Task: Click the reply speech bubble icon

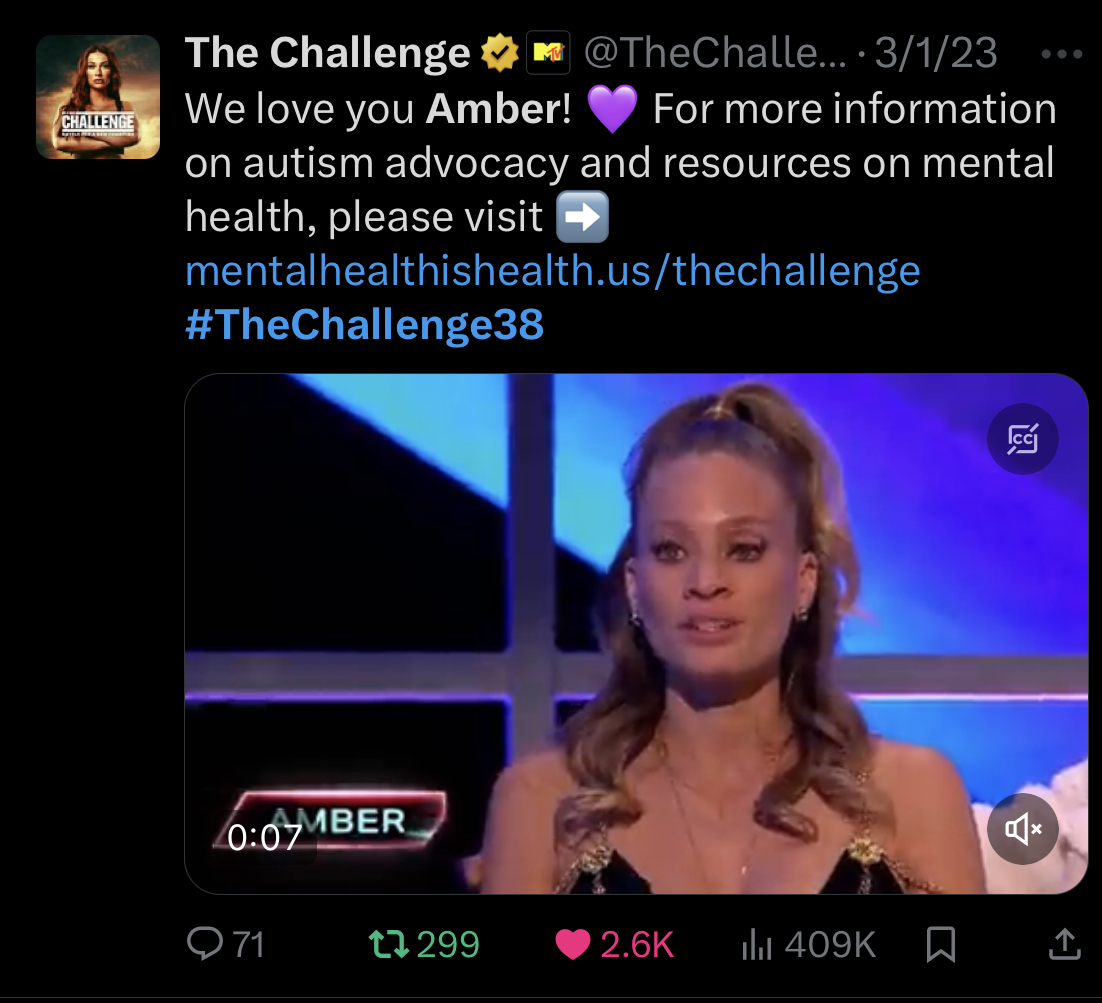Action: click(x=205, y=943)
